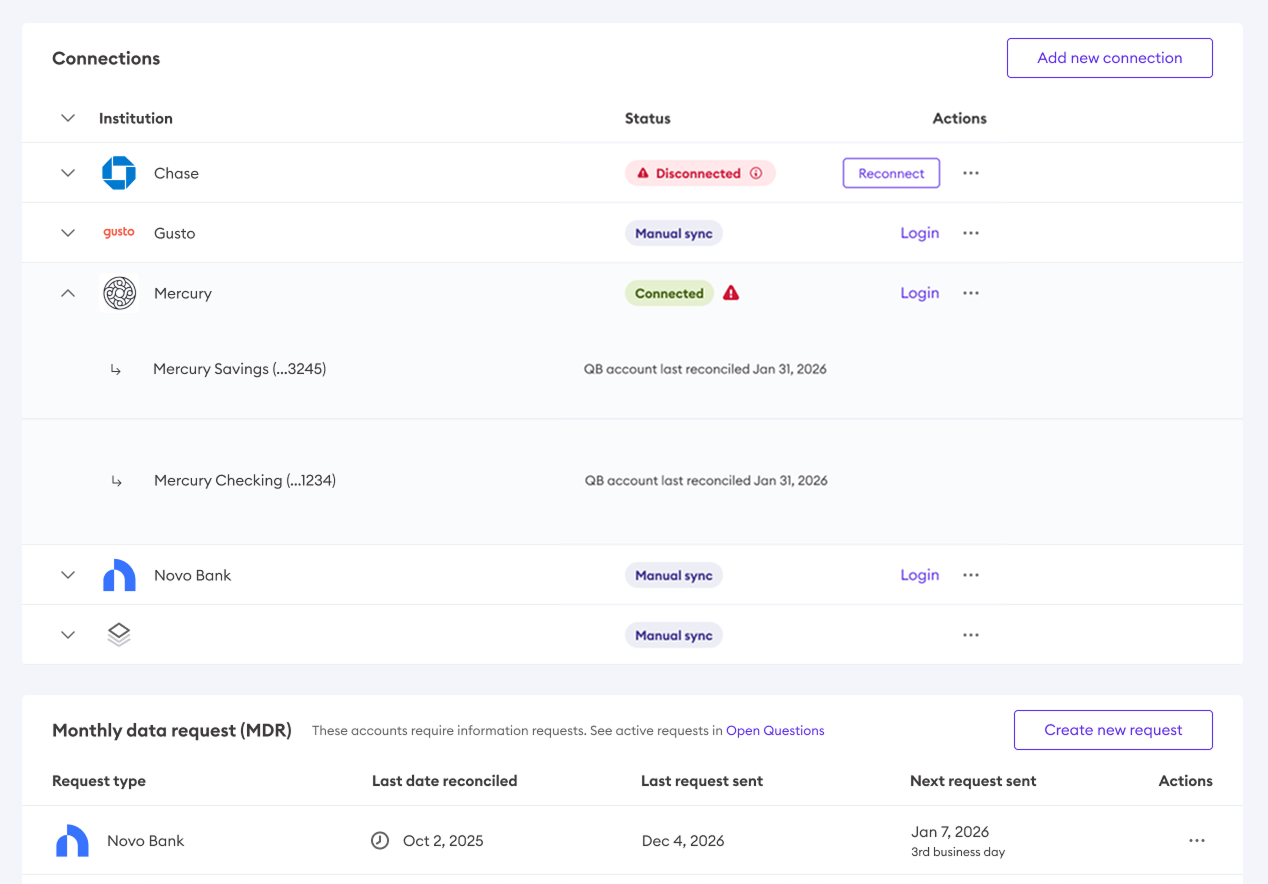1268x884 pixels.
Task: Click the Create new request button
Action: pyautogui.click(x=1113, y=730)
